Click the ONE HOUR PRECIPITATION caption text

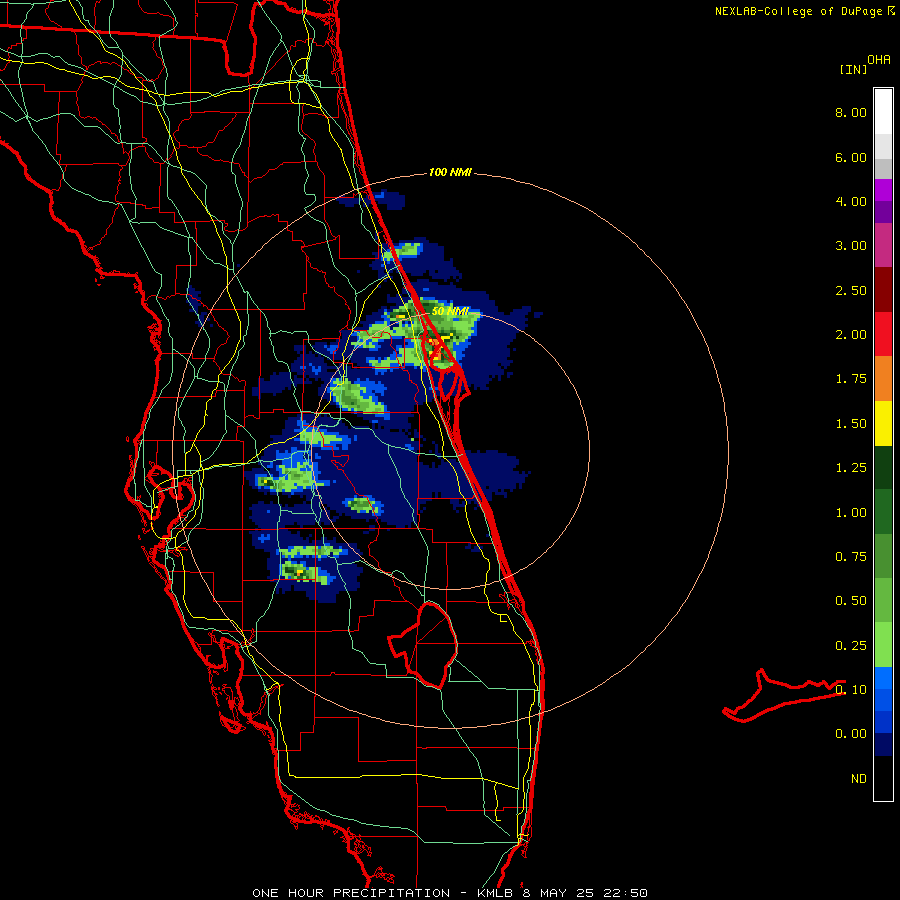[x=351, y=893]
